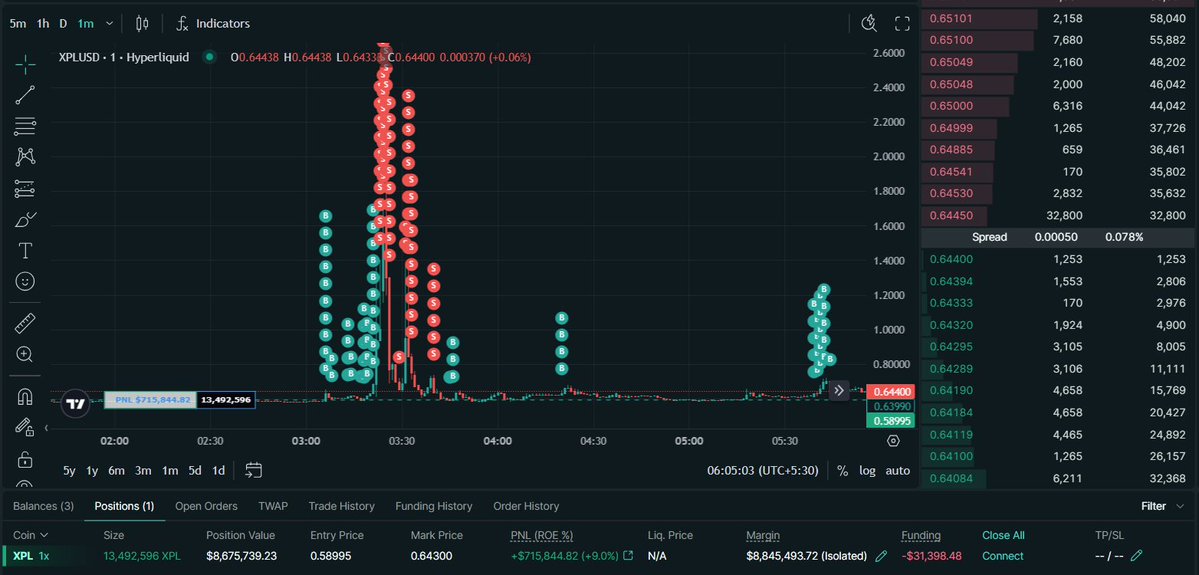Open the go-to-date calendar

click(x=253, y=470)
